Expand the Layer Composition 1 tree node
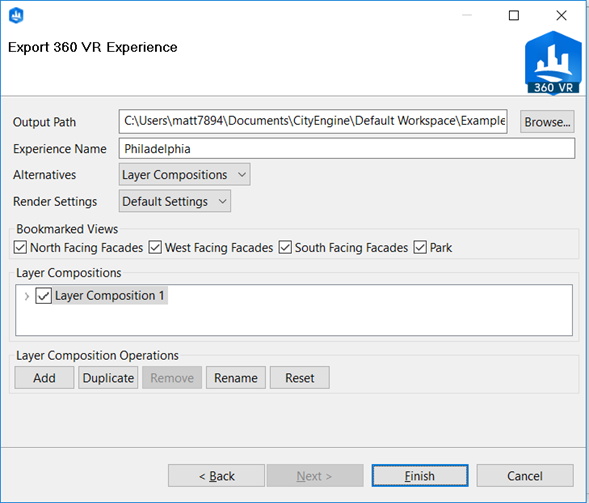 (27, 296)
